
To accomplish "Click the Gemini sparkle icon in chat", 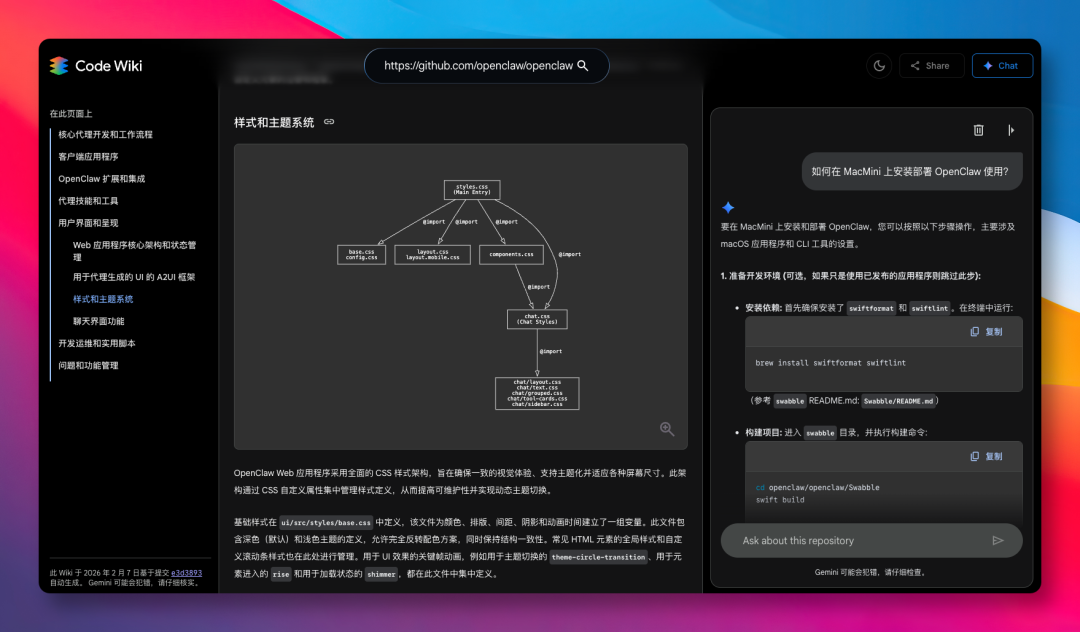I will [728, 207].
